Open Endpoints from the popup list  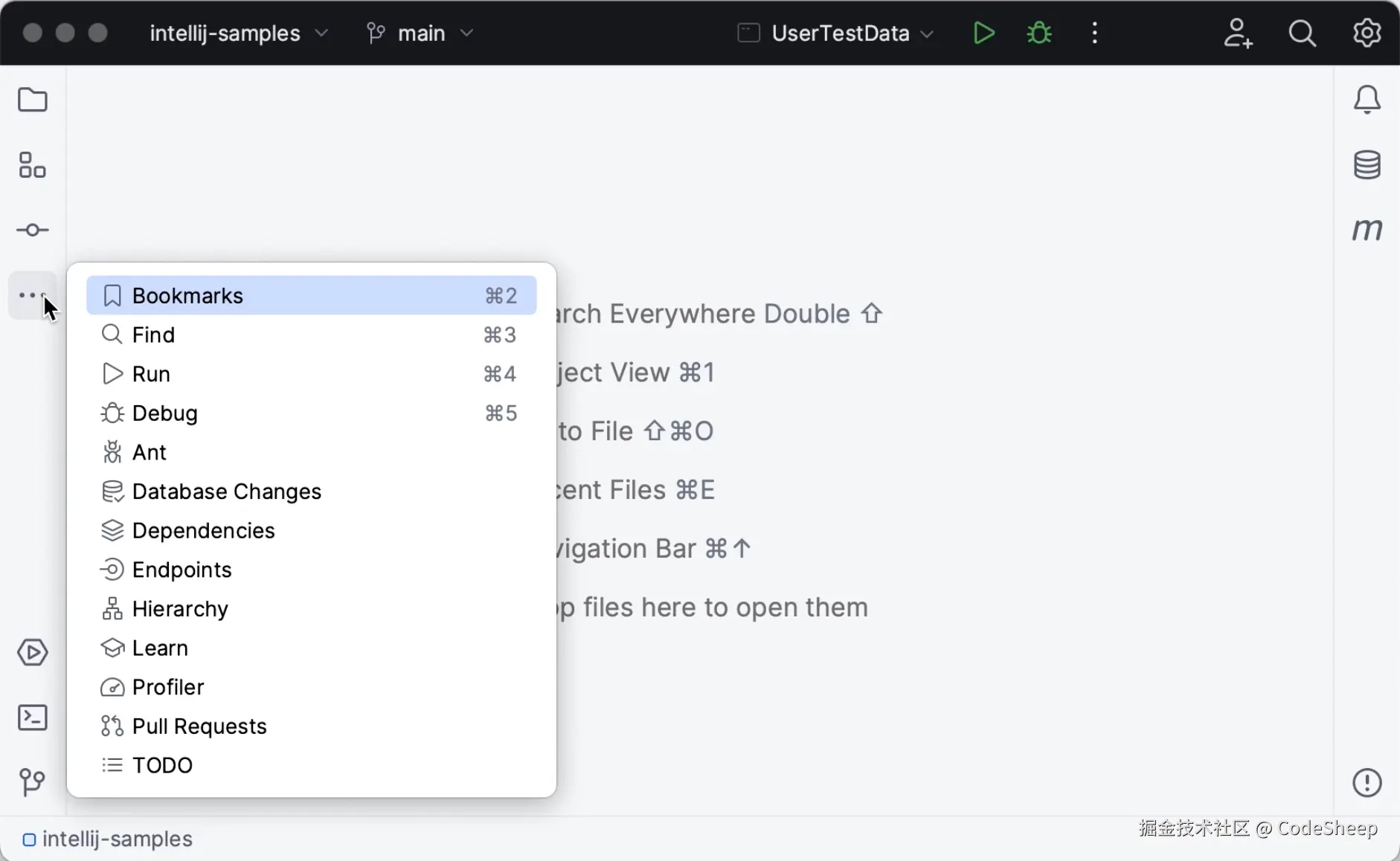tap(311, 570)
